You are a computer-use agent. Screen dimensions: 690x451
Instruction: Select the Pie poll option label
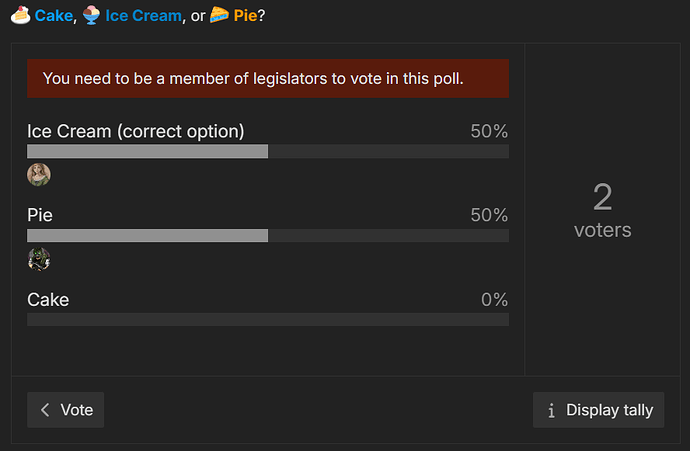(40, 215)
